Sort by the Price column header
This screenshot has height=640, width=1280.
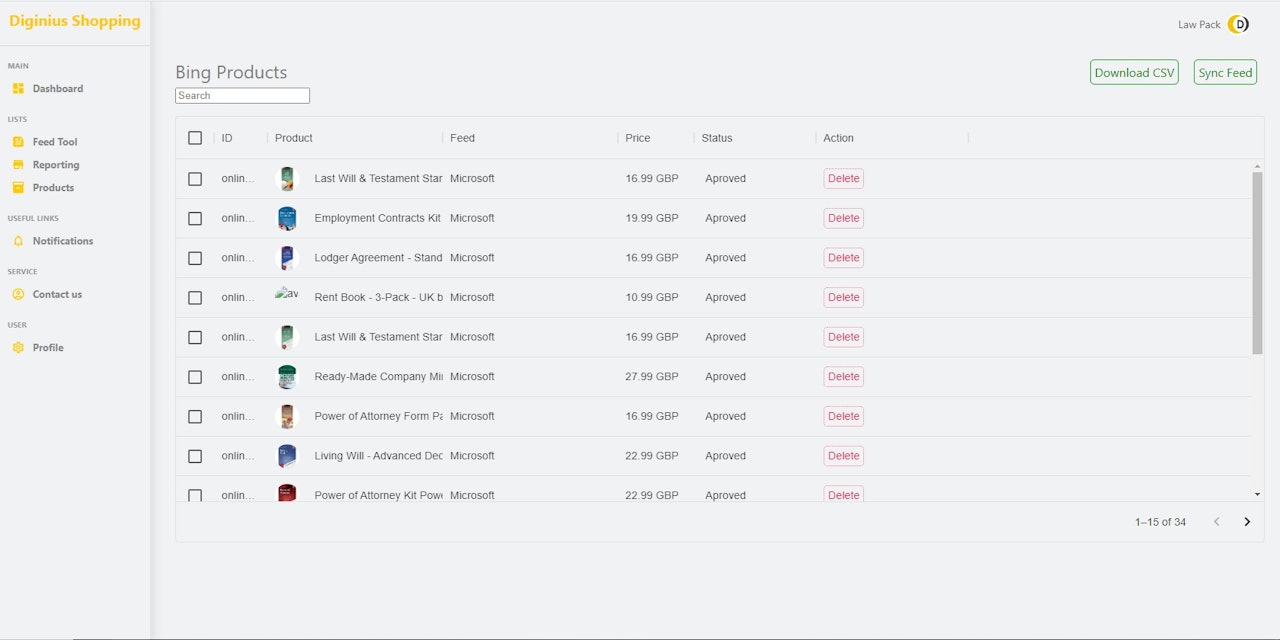(638, 138)
